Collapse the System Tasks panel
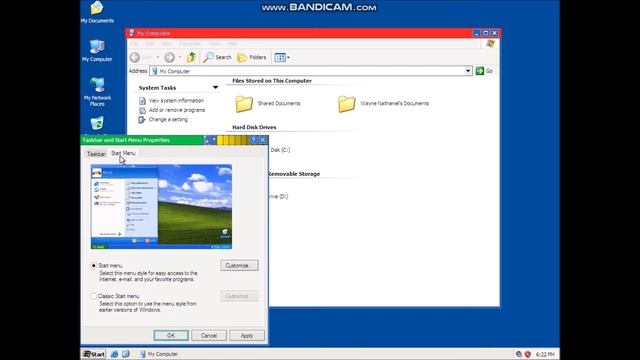This screenshot has height=360, width=640. 215,88
